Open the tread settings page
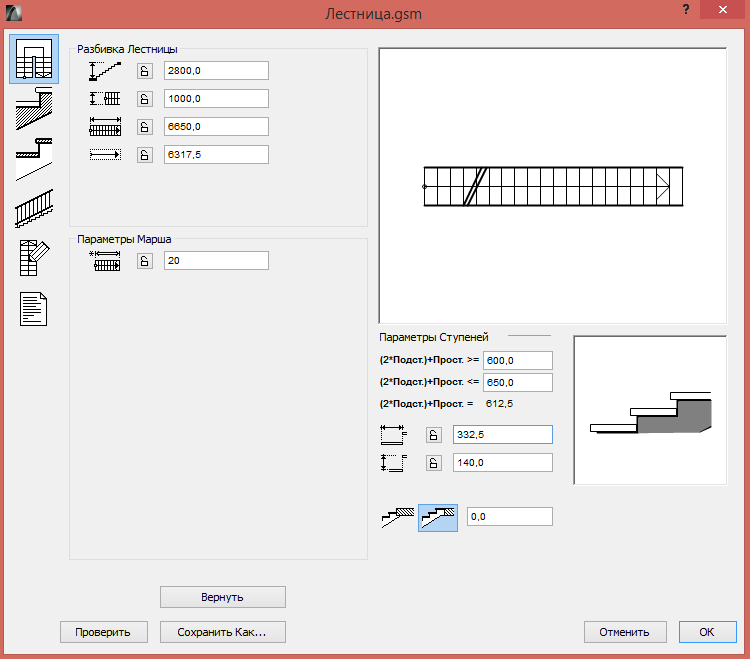Screen dimensions: 750x659 (34, 159)
